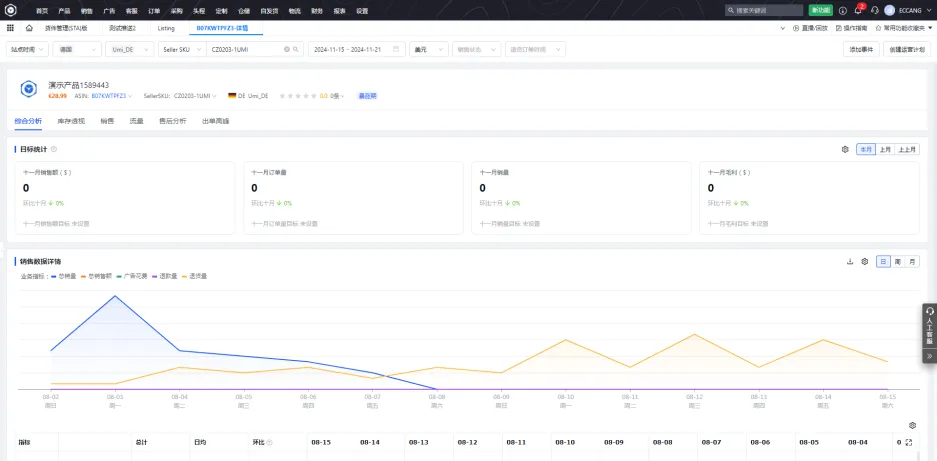Toggle 总销售额 series in chart legend
Viewport: 937px width, 461px height.
pyautogui.click(x=96, y=276)
